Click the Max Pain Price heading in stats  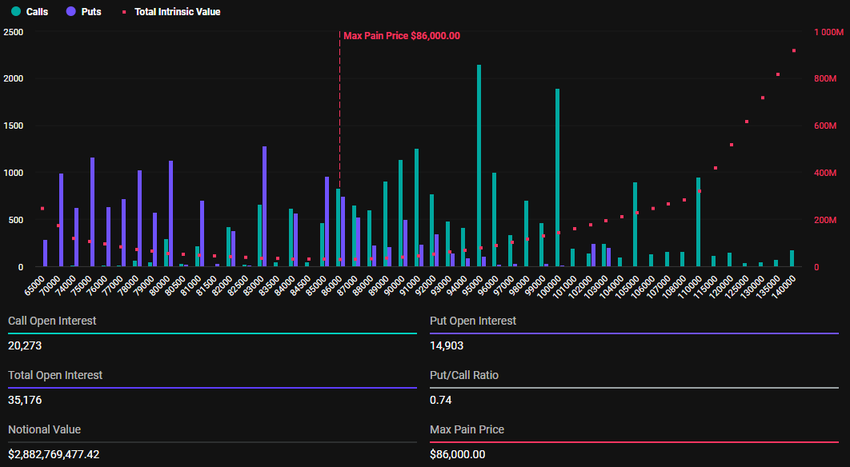point(466,429)
